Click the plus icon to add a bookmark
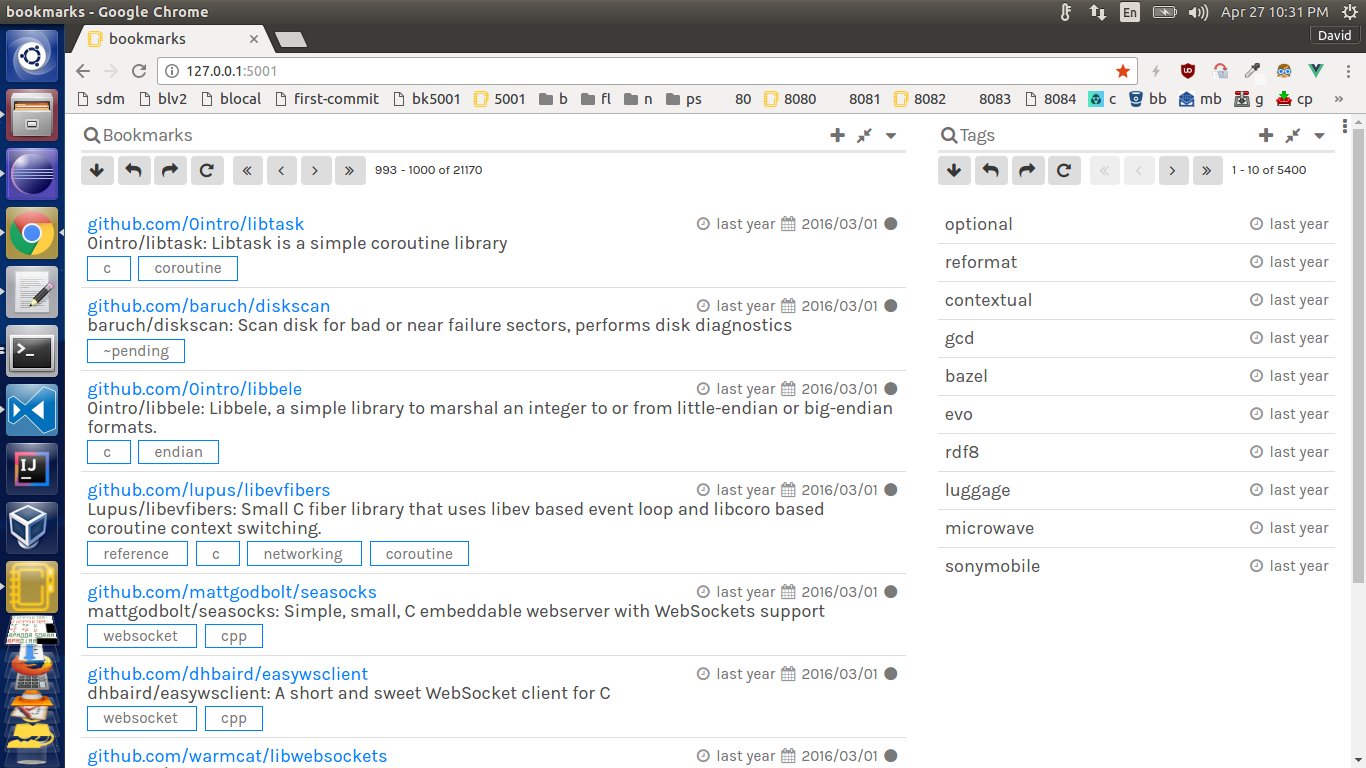The image size is (1366, 768). [837, 135]
